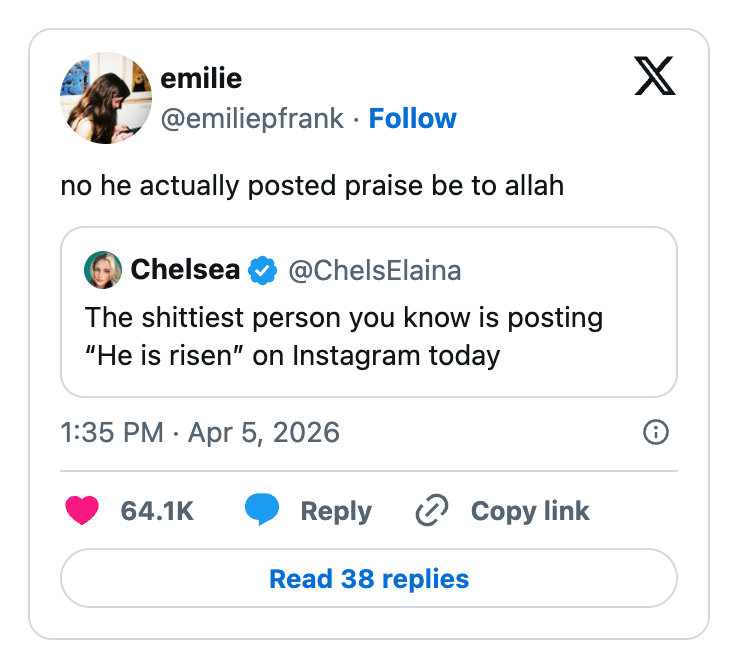The image size is (734, 654).
Task: Click the chain link icon
Action: pos(432,511)
